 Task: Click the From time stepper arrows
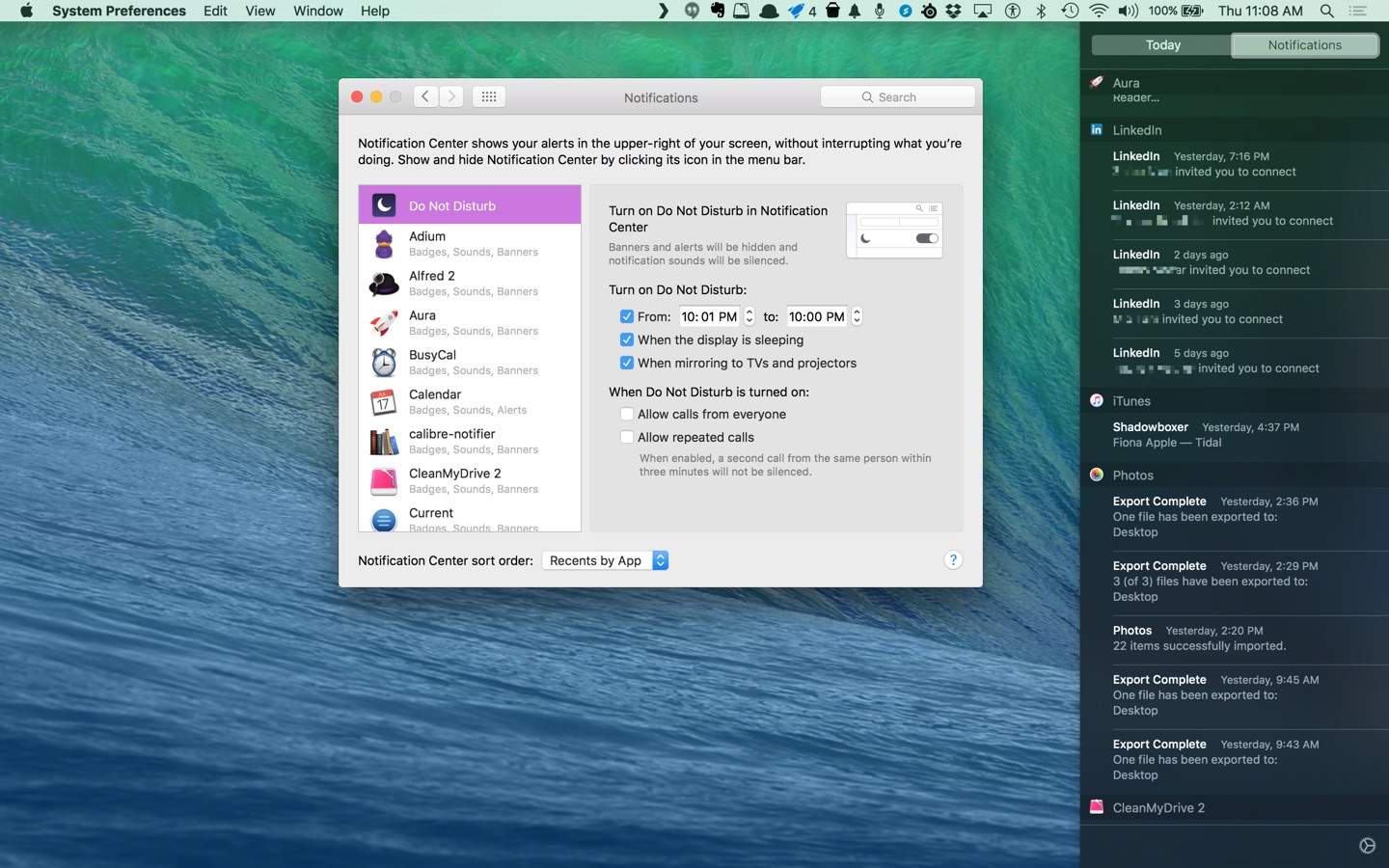coord(749,316)
